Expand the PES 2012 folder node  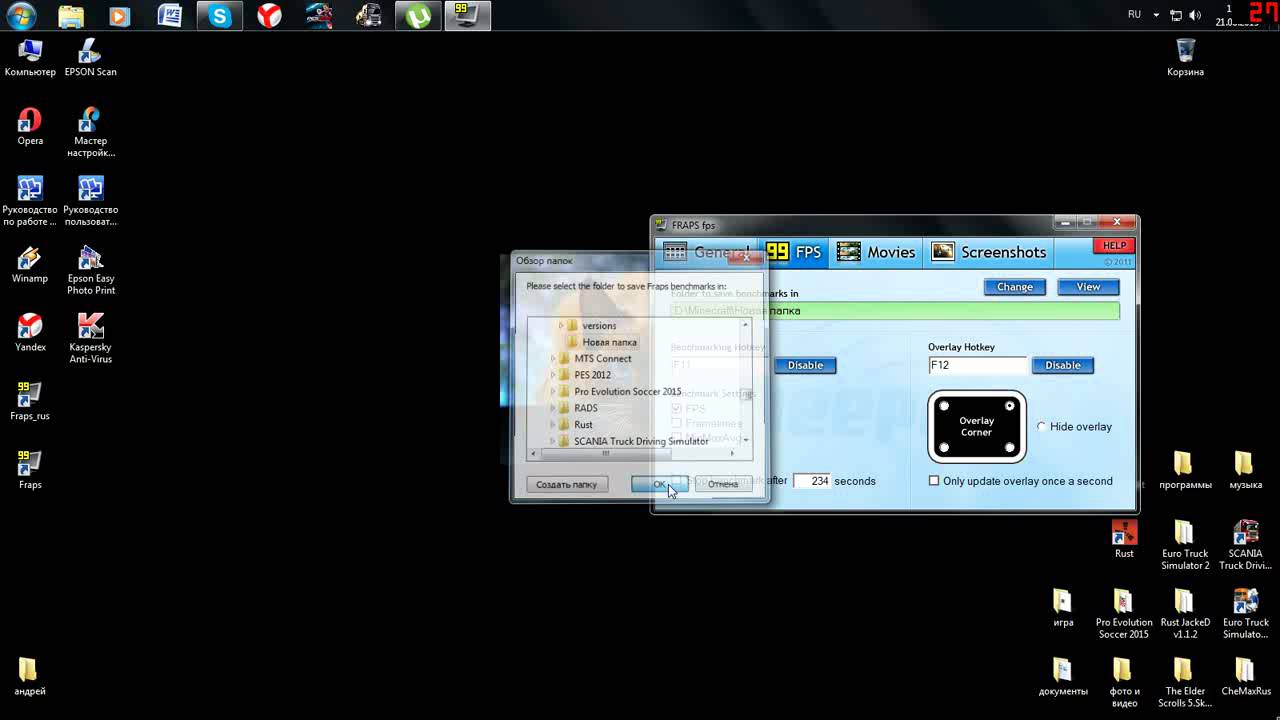(553, 375)
